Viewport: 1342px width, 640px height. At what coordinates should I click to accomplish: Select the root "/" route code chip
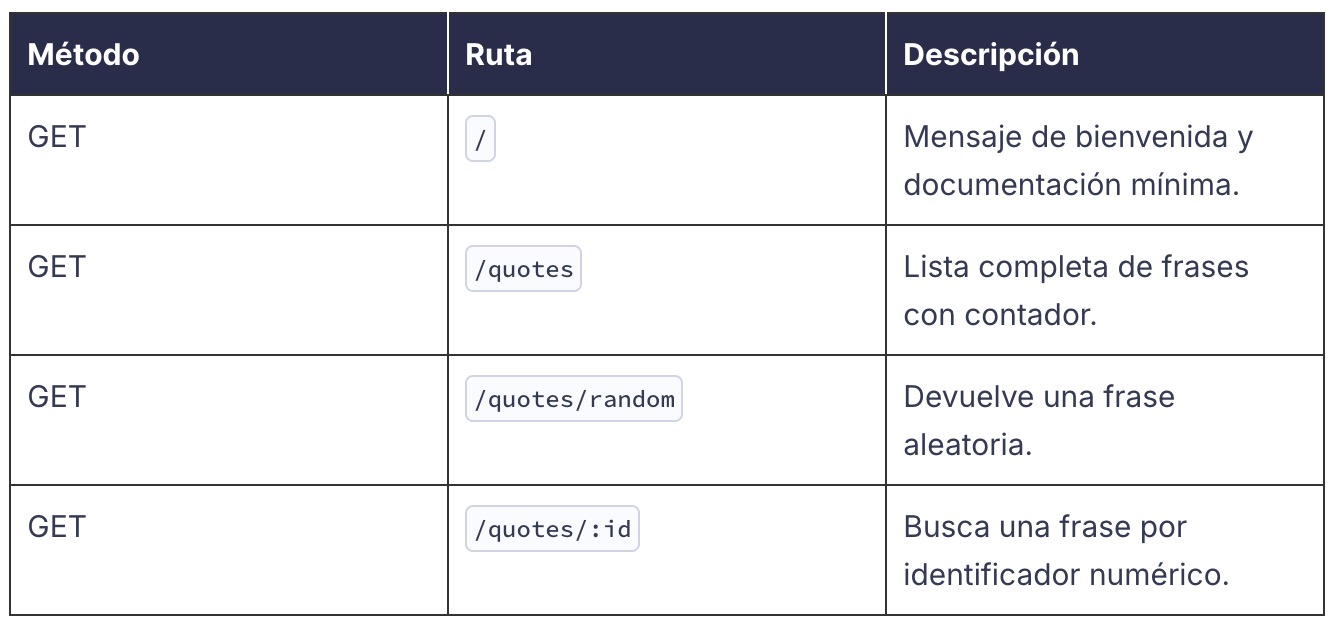pos(480,141)
